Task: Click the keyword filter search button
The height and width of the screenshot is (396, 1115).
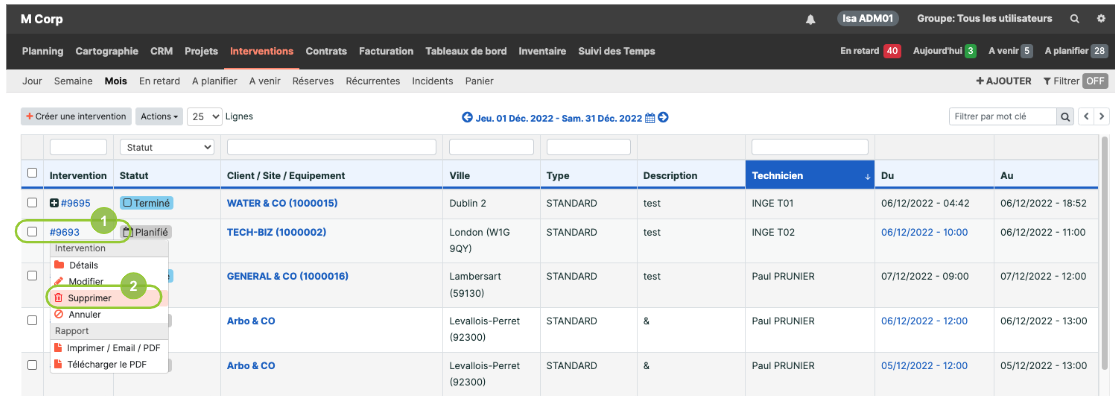Action: (x=1065, y=117)
